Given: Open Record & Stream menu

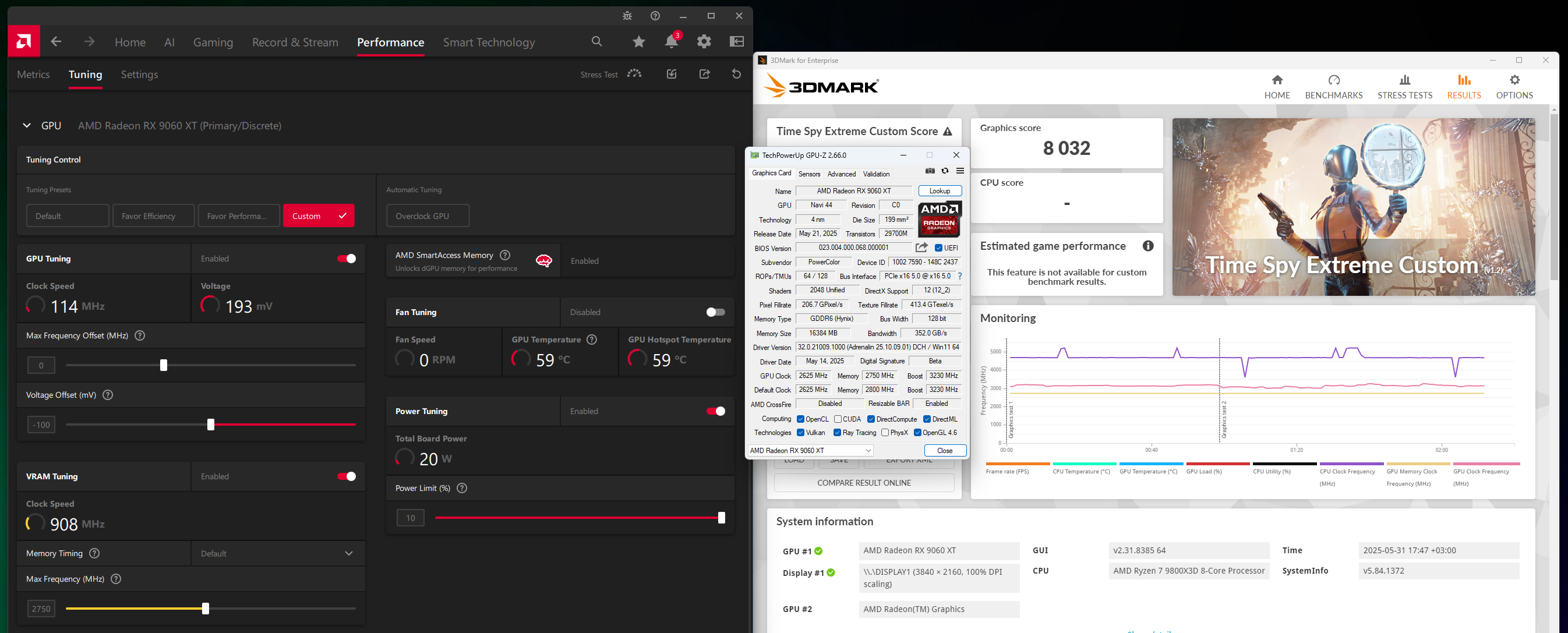Looking at the screenshot, I should tap(295, 42).
